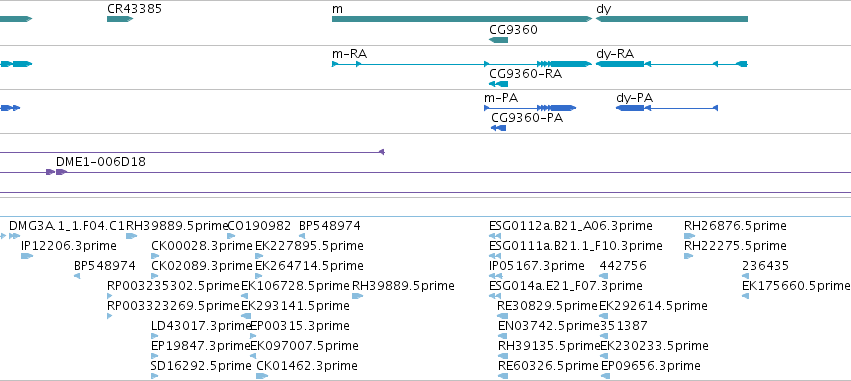Click the second RH39889.5prime EST arrow

pos(358,296)
